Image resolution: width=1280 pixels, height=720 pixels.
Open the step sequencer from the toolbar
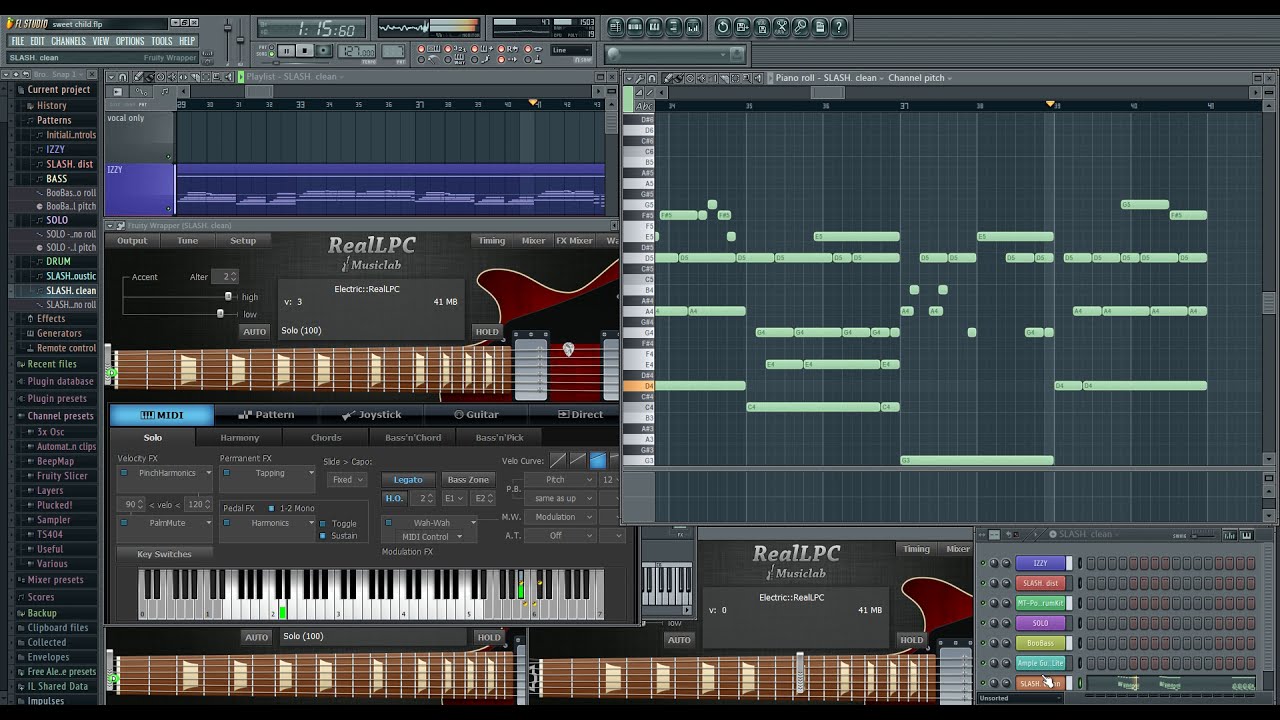click(635, 27)
